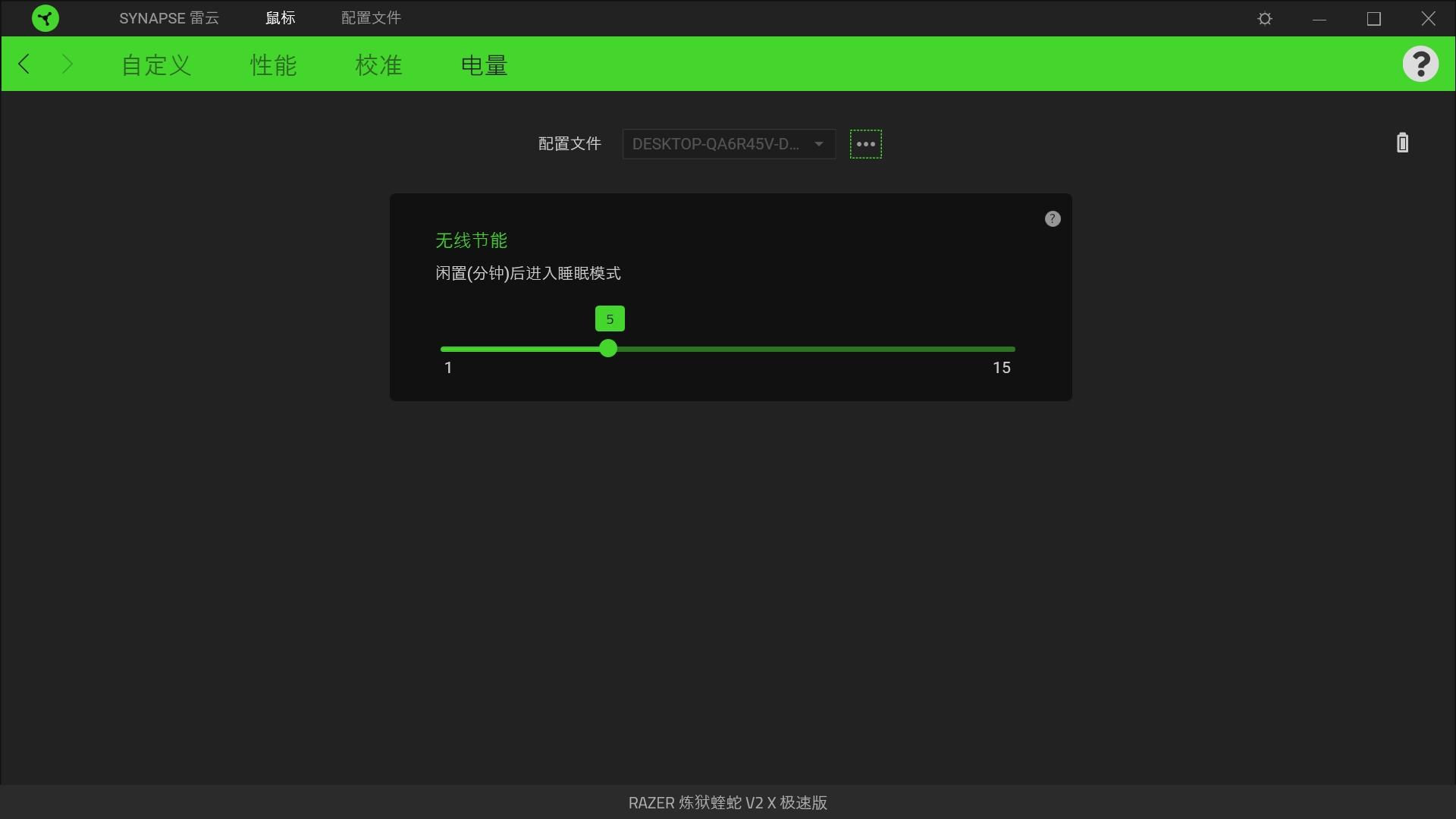Viewport: 1456px width, 819px height.
Task: Open the settings gear icon
Action: (x=1265, y=18)
